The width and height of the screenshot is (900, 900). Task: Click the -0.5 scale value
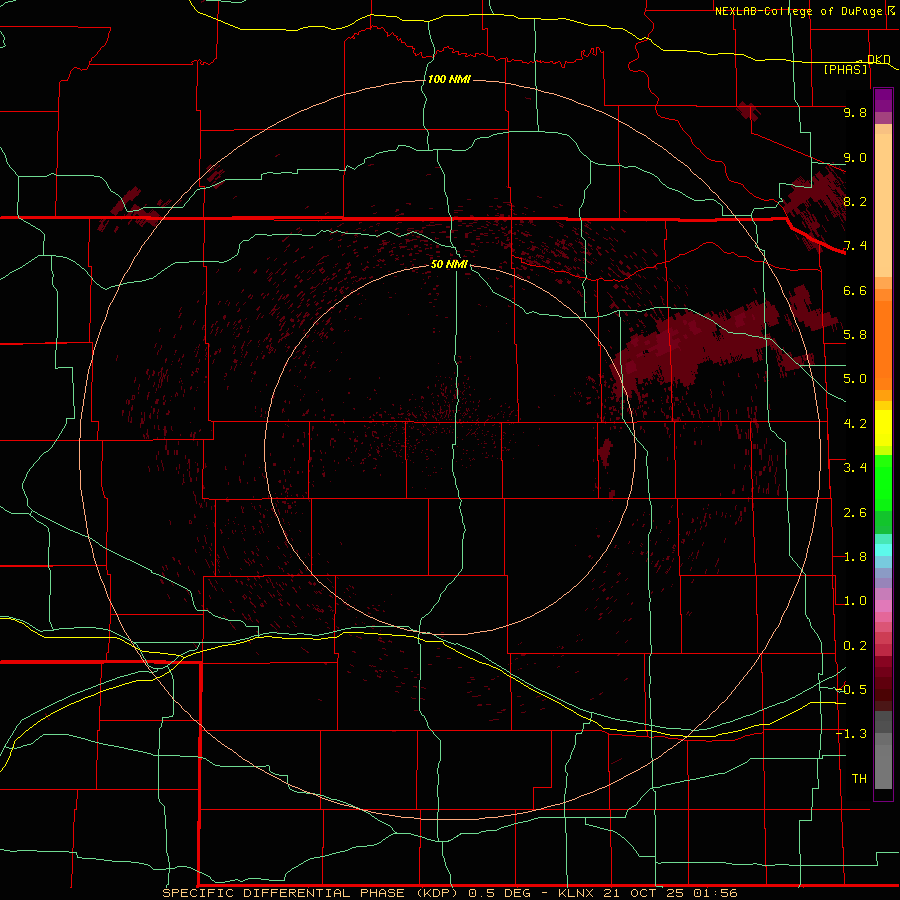click(x=851, y=690)
